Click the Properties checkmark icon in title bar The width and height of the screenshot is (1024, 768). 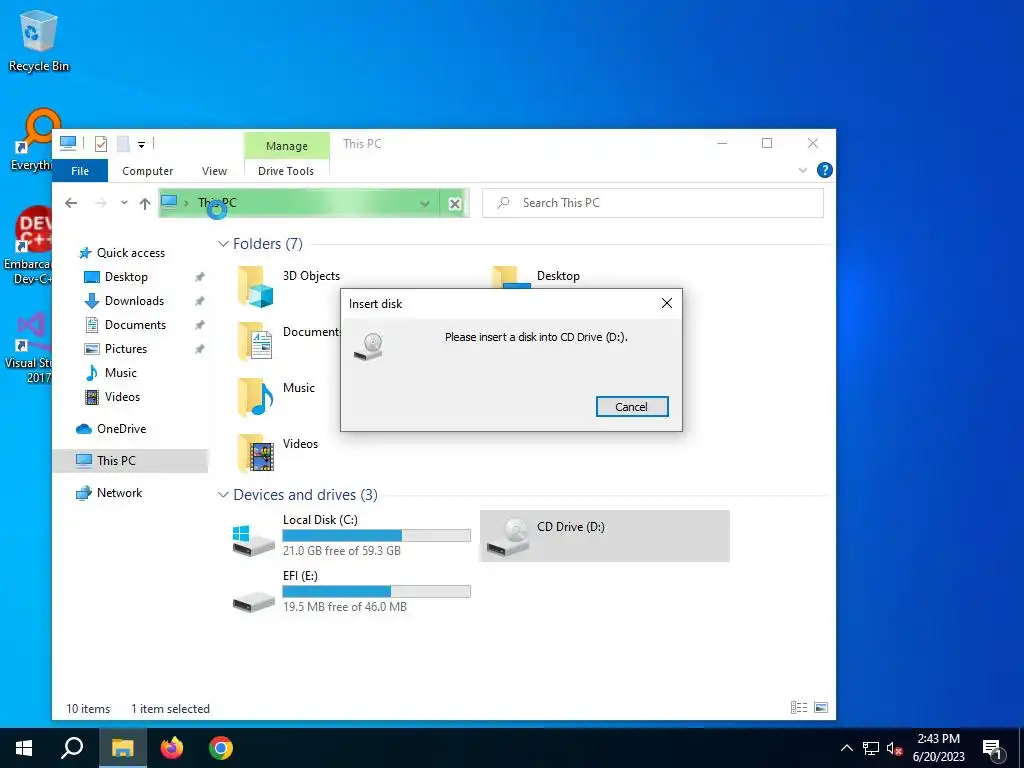point(101,143)
